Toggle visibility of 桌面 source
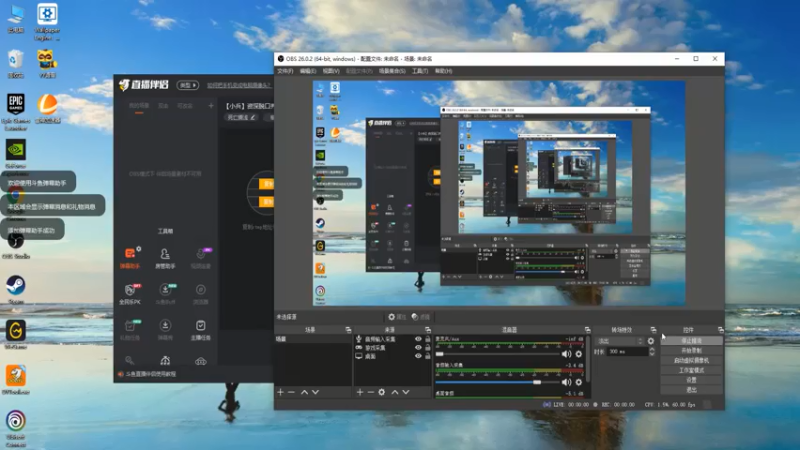The width and height of the screenshot is (800, 450). (418, 356)
